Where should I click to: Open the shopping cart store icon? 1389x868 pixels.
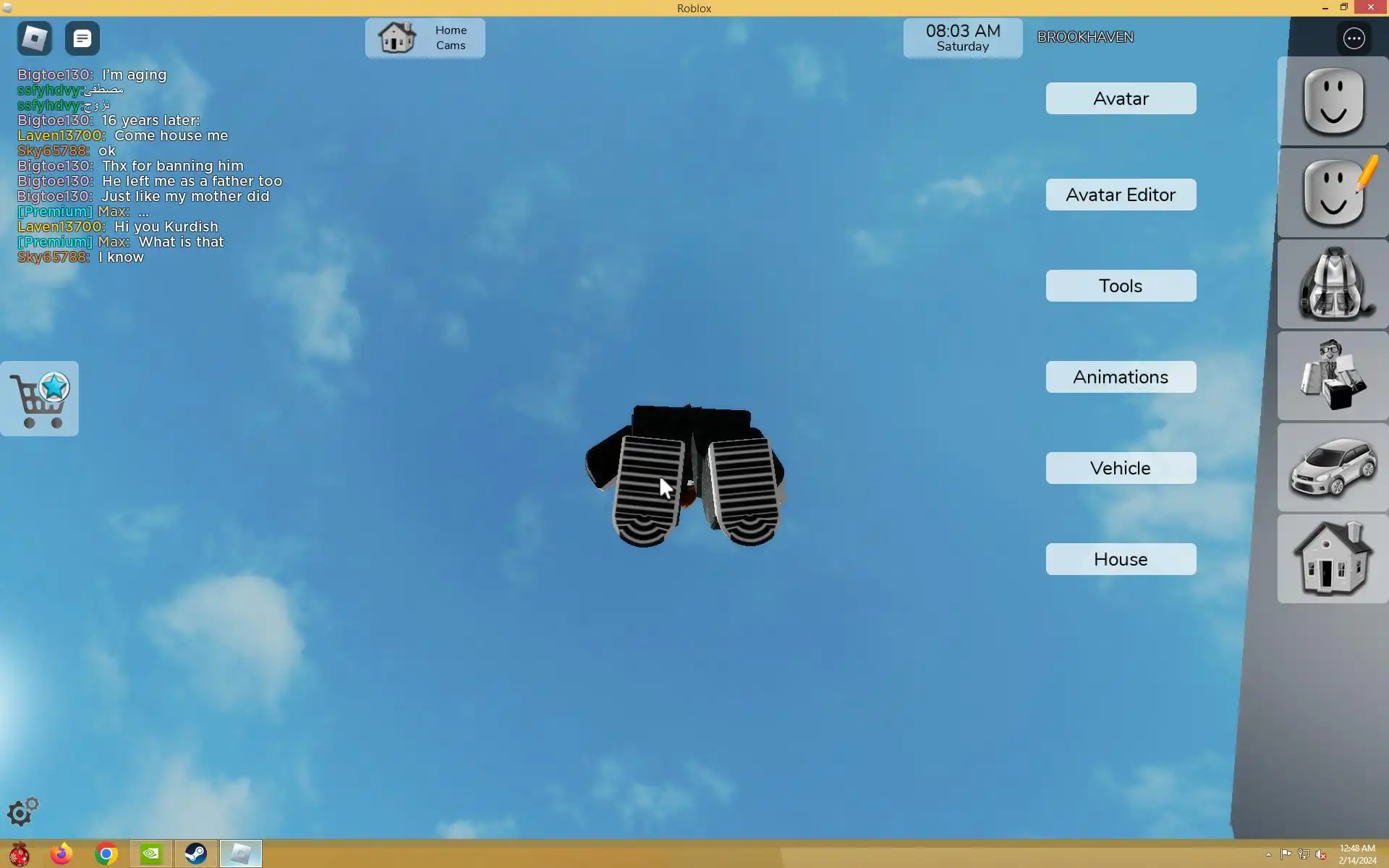point(40,399)
